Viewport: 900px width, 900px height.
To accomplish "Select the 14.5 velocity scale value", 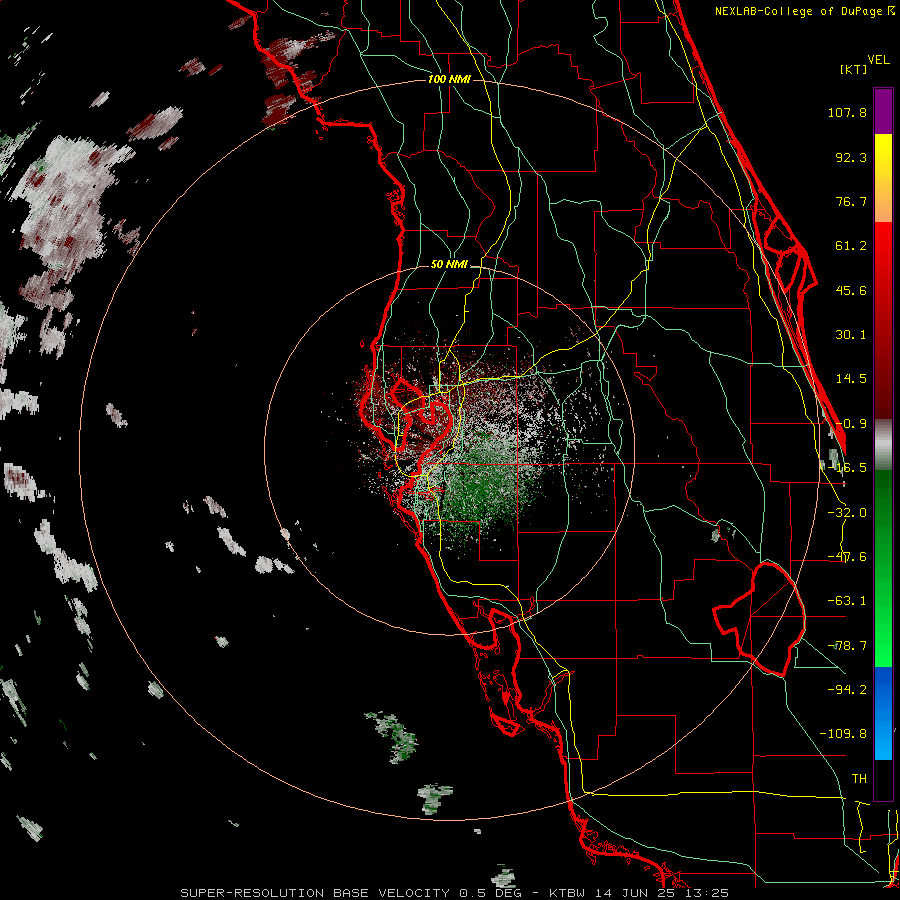I will pos(851,379).
